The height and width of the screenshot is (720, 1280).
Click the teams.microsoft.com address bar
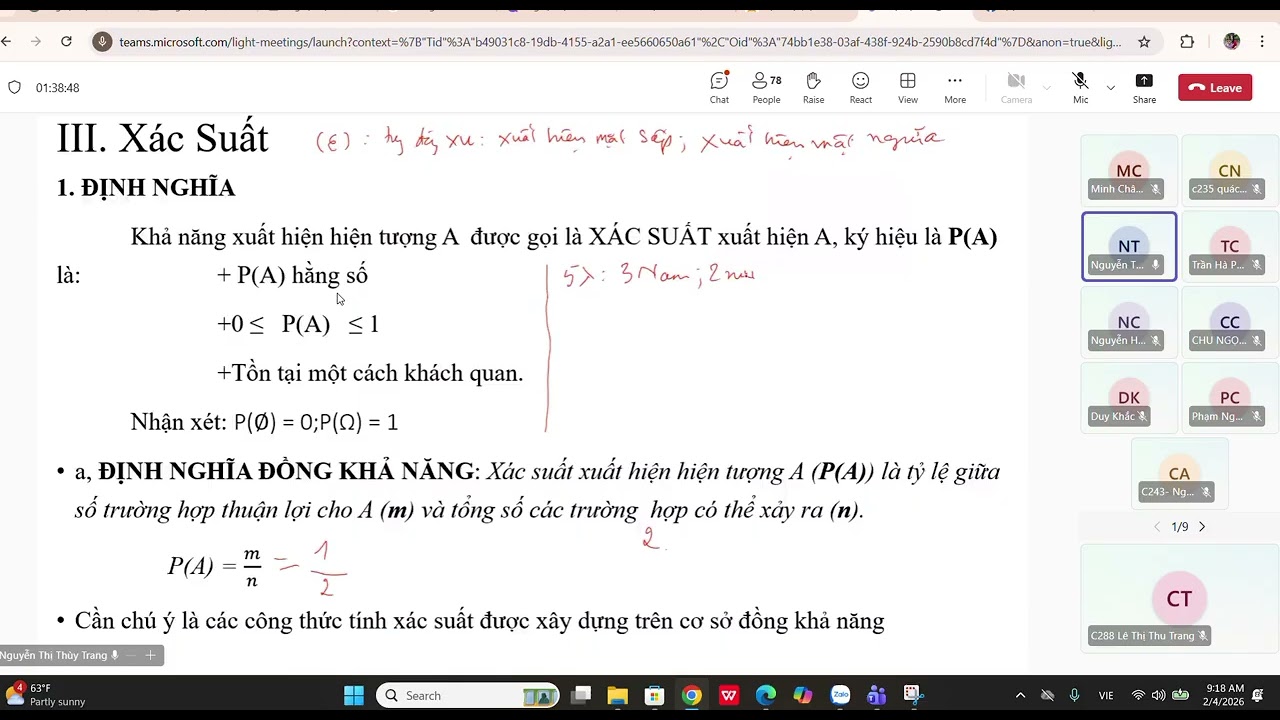point(620,42)
